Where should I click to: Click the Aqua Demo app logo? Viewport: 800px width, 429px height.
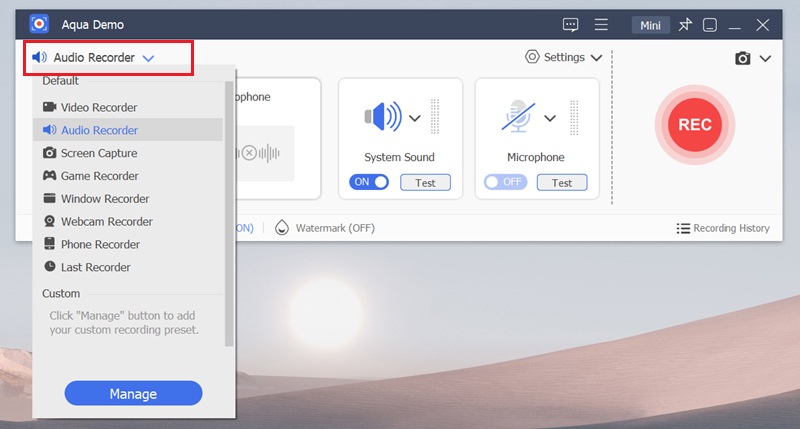[39, 24]
